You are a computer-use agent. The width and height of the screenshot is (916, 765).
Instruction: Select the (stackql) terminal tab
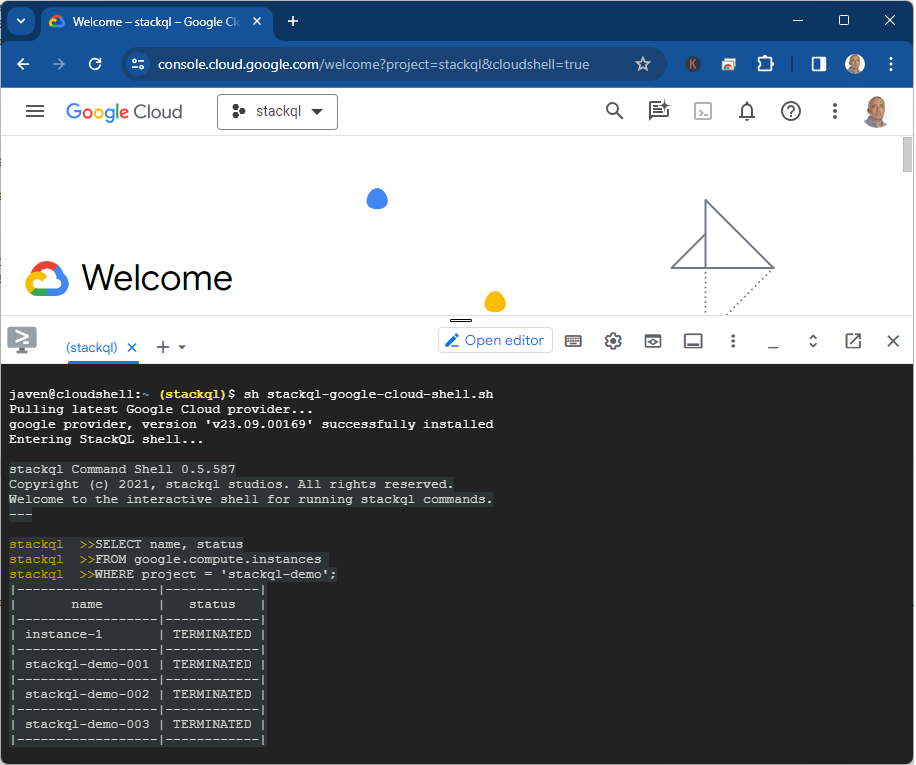[x=93, y=347]
